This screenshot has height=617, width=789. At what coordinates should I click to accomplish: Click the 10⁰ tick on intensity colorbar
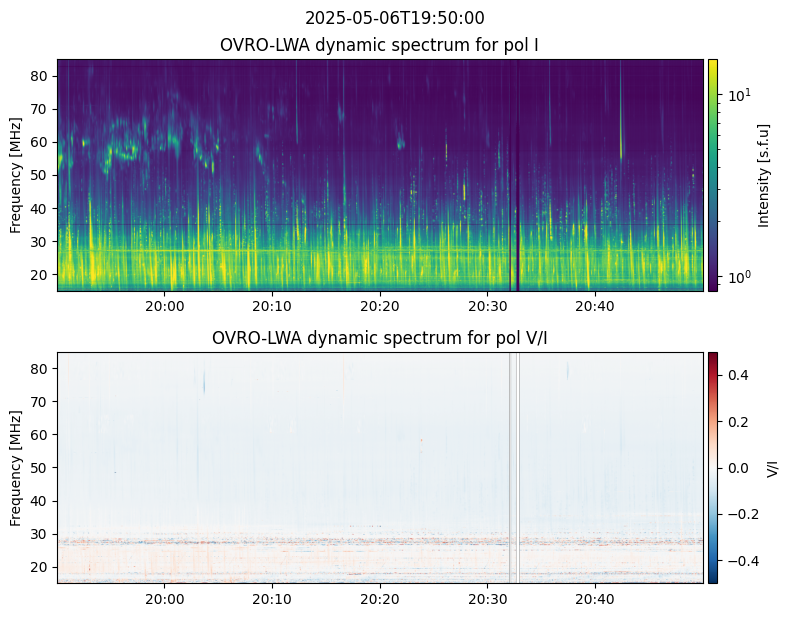738,275
